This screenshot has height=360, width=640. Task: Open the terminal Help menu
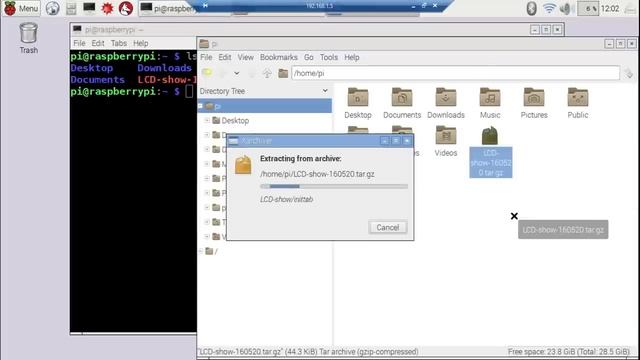coord(140,43)
